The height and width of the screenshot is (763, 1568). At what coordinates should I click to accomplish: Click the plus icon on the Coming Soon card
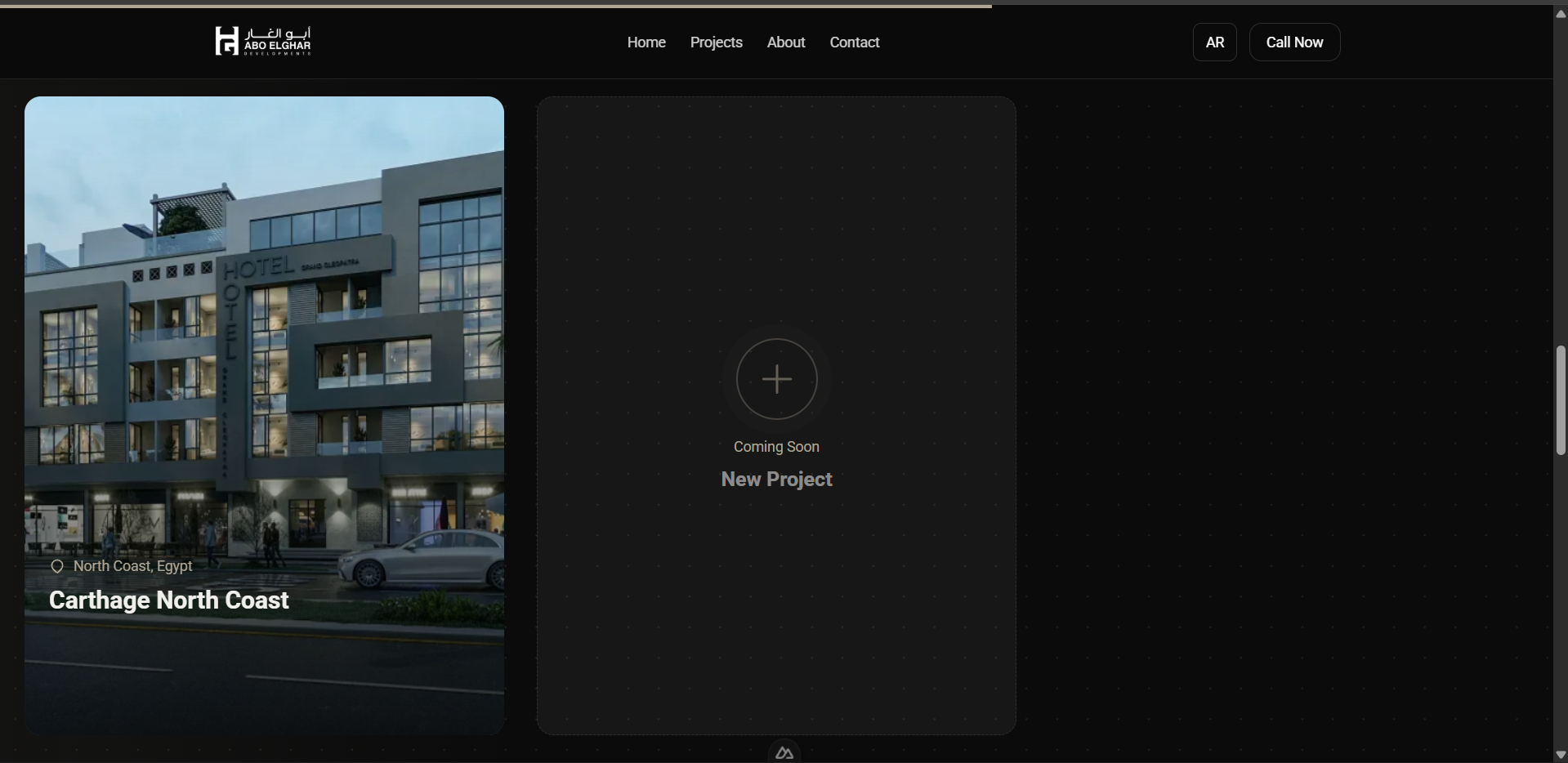(x=775, y=379)
